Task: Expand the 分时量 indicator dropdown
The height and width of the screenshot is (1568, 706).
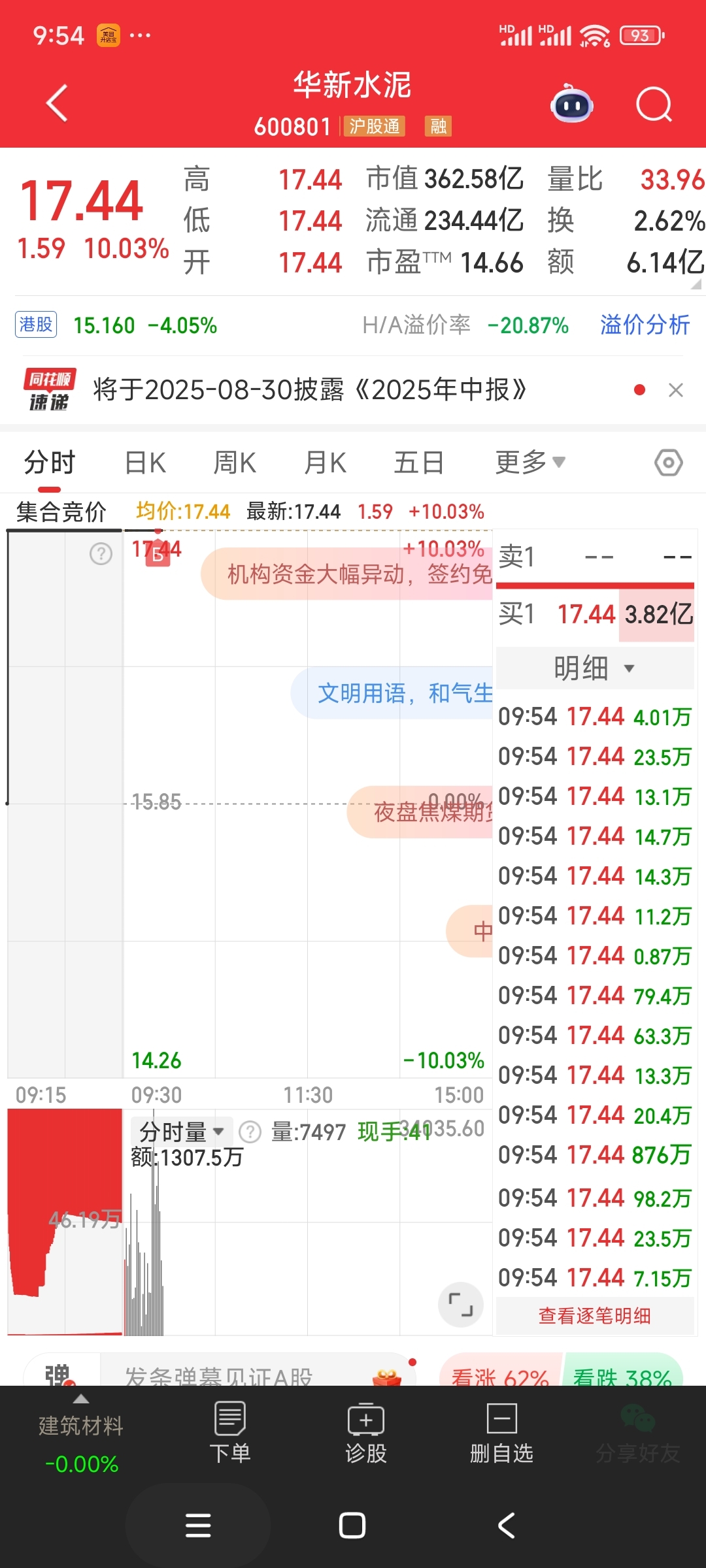Action: click(x=182, y=1132)
